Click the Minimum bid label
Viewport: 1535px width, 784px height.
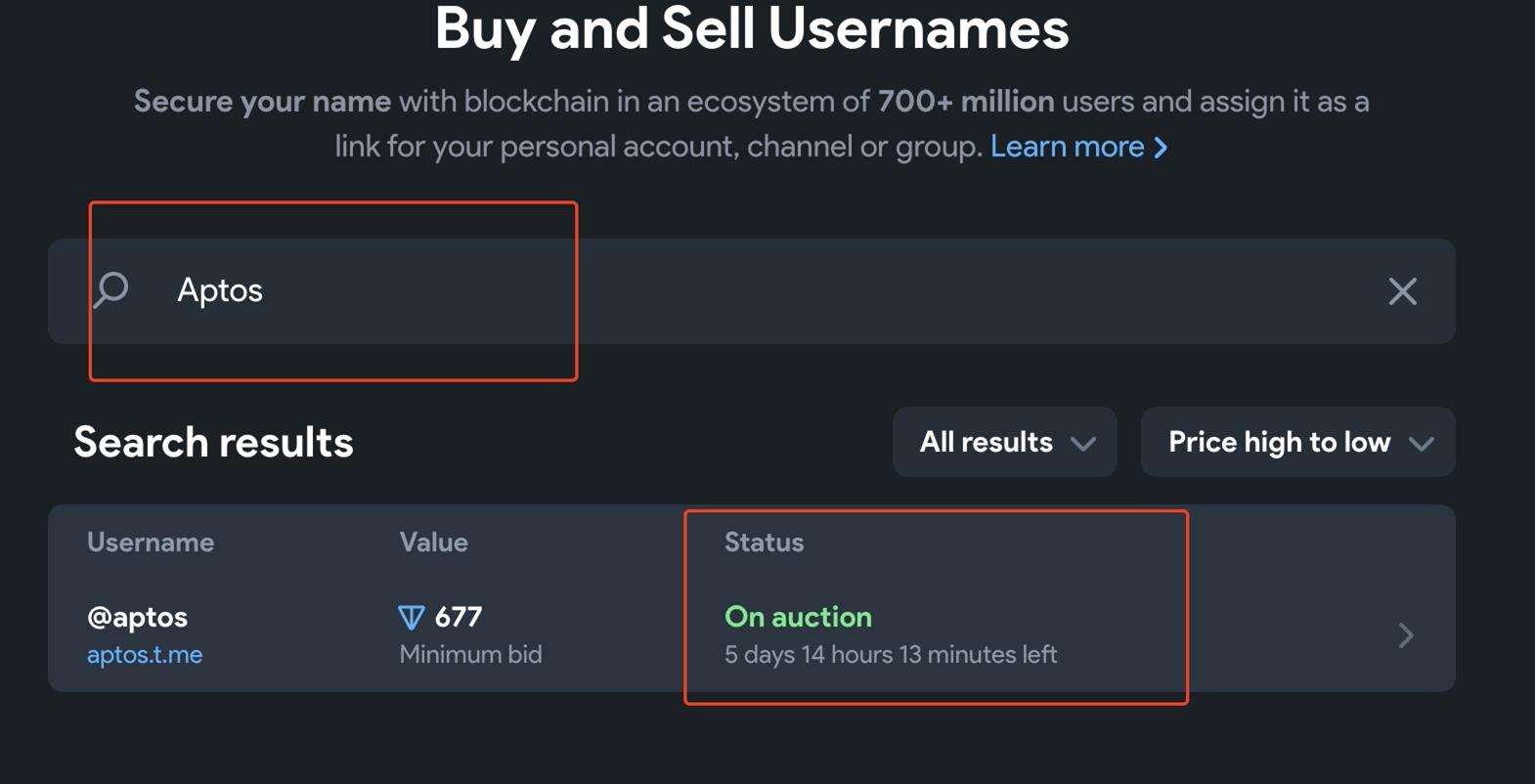tap(470, 655)
